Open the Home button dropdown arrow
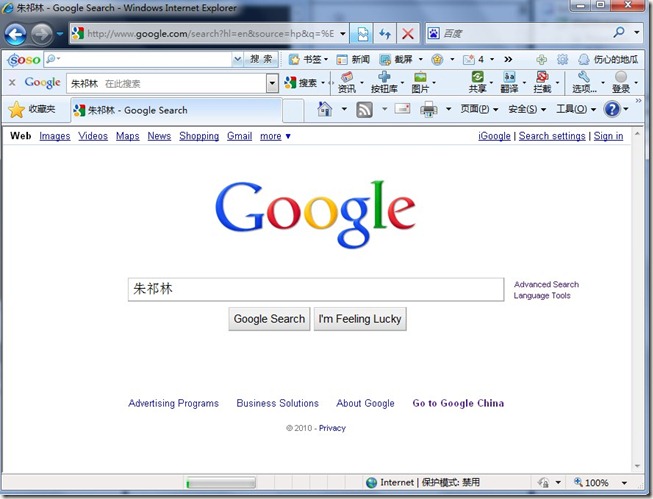 (x=344, y=109)
